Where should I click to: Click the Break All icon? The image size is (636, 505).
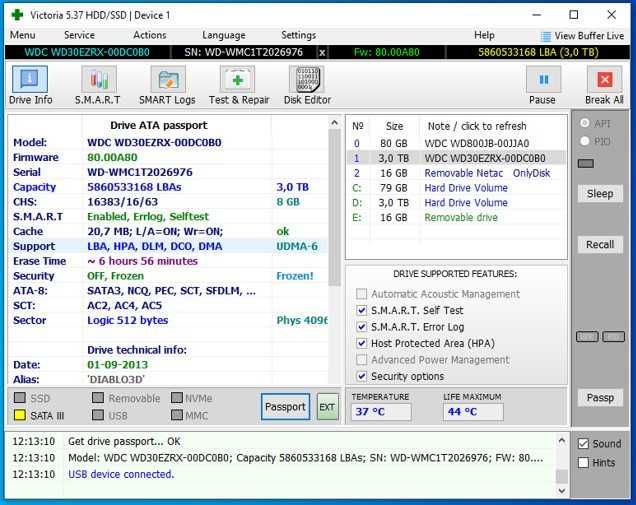pos(604,80)
